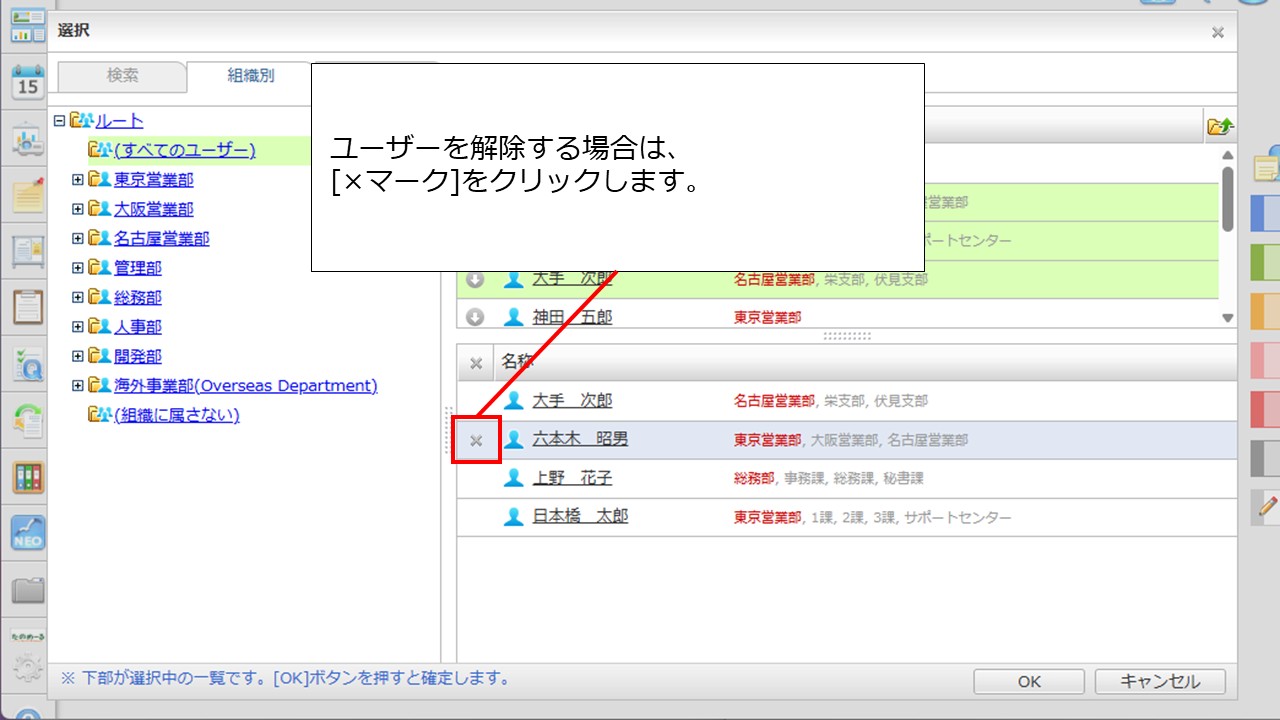The height and width of the screenshot is (720, 1280).
Task: Click the green color tab at right edge
Action: click(1266, 263)
